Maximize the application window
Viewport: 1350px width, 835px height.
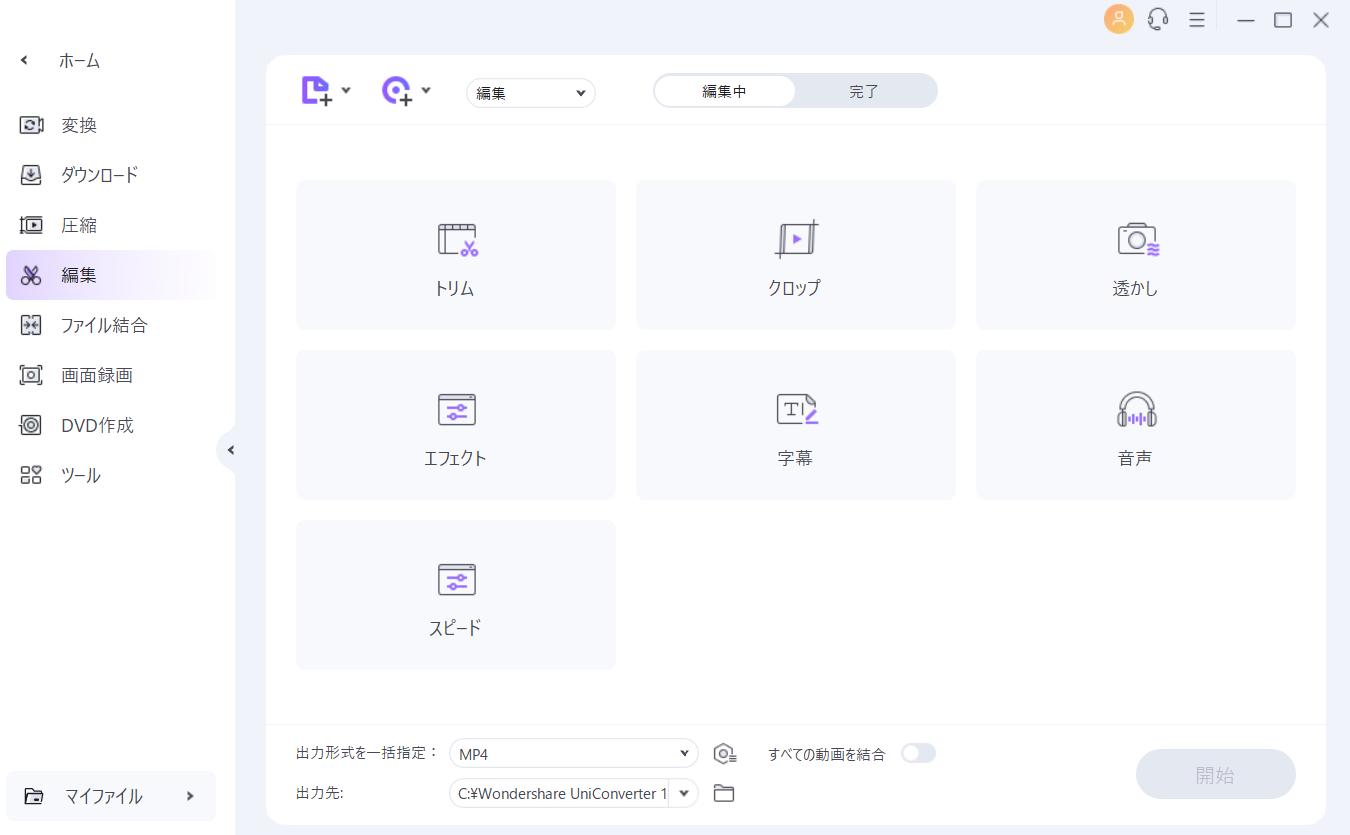point(1283,19)
